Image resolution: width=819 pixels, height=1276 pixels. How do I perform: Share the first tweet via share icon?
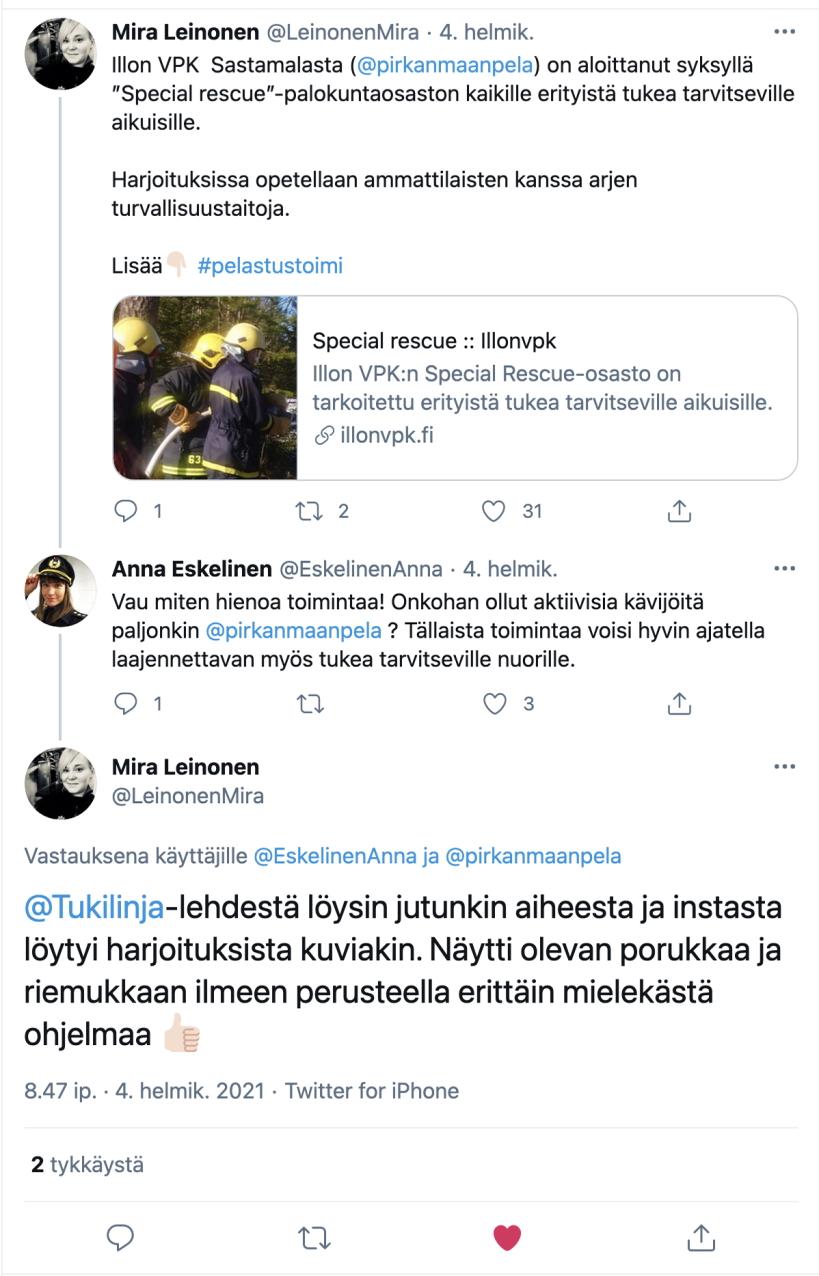(x=679, y=511)
